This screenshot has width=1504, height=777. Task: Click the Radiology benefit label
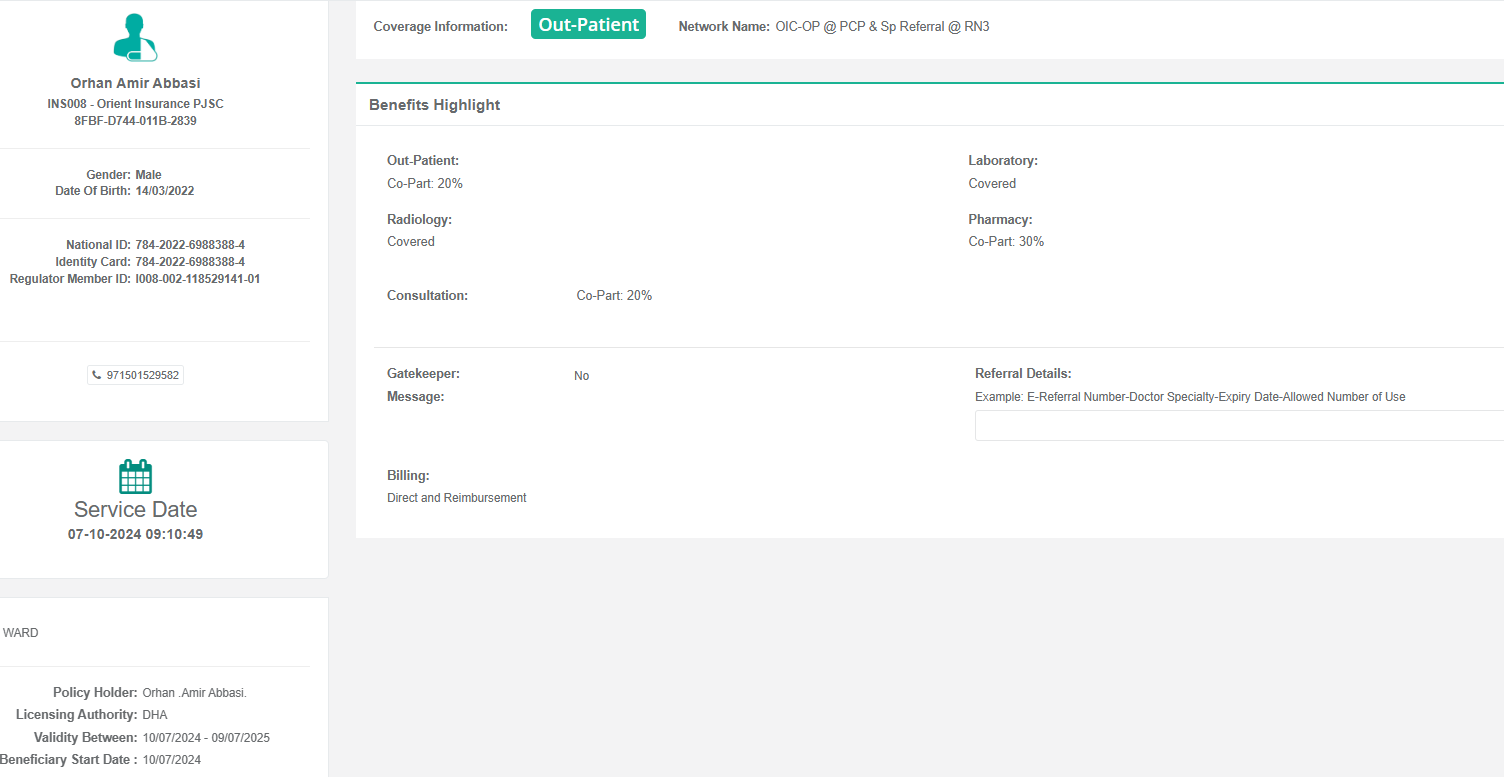[x=419, y=219]
